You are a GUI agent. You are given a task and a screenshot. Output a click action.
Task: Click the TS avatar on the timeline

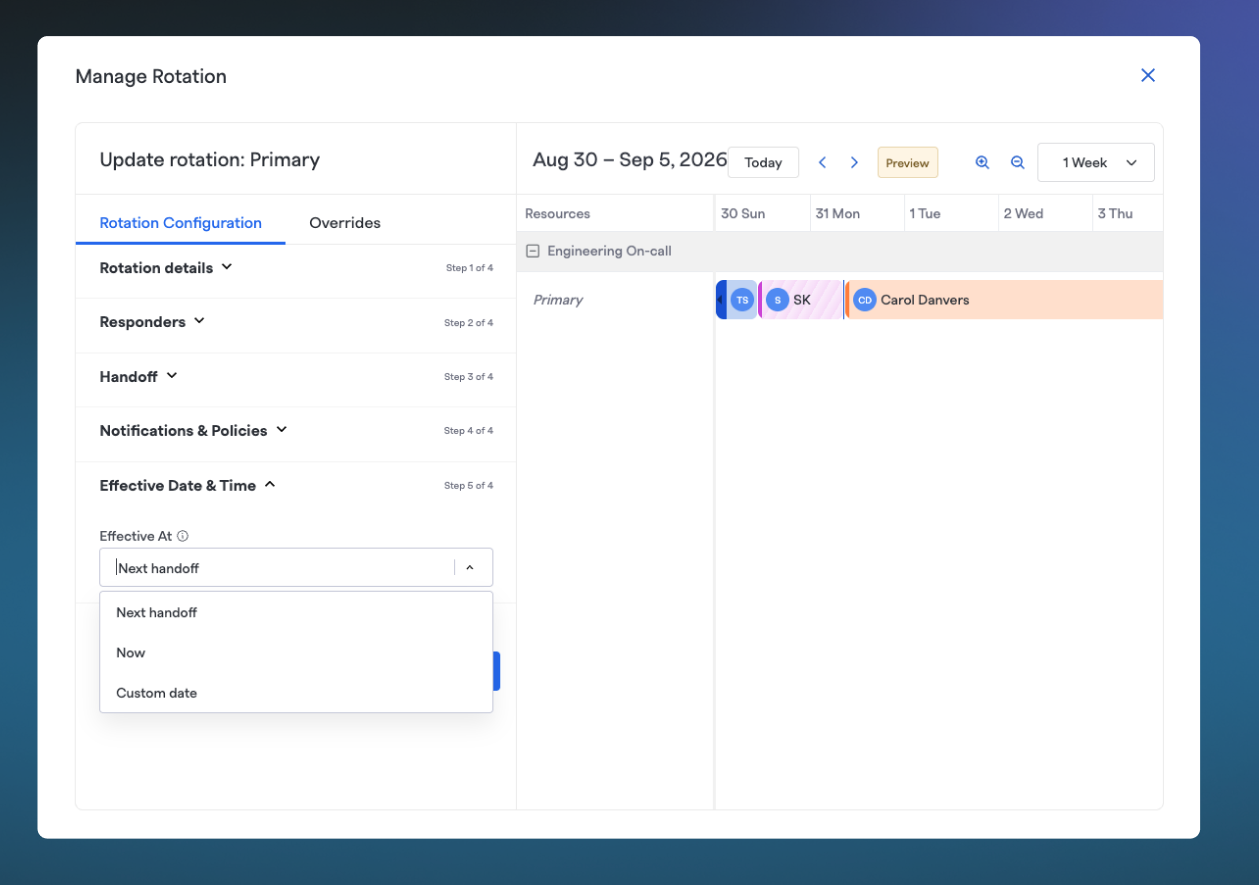(742, 299)
